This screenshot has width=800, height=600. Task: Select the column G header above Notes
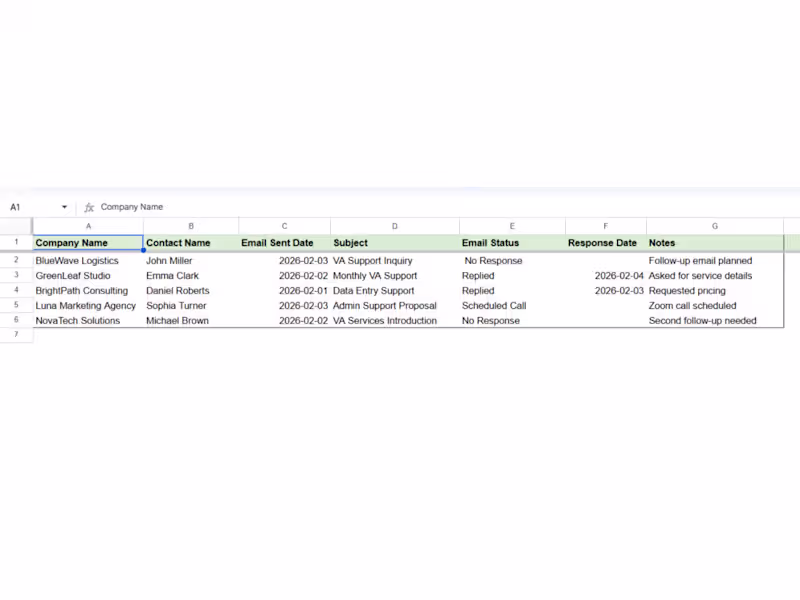coord(715,225)
